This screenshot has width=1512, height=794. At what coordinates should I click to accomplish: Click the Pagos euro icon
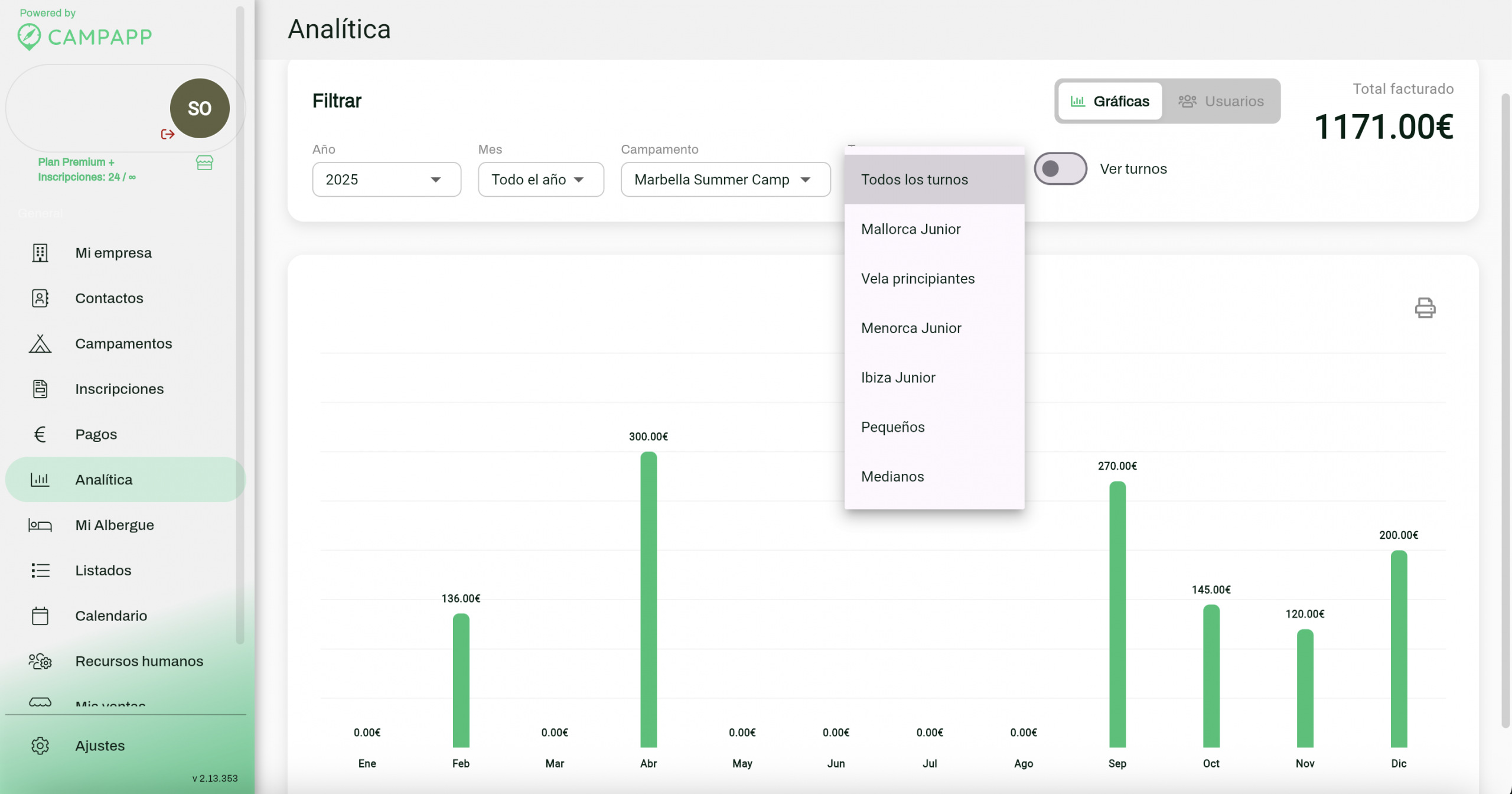pos(40,434)
